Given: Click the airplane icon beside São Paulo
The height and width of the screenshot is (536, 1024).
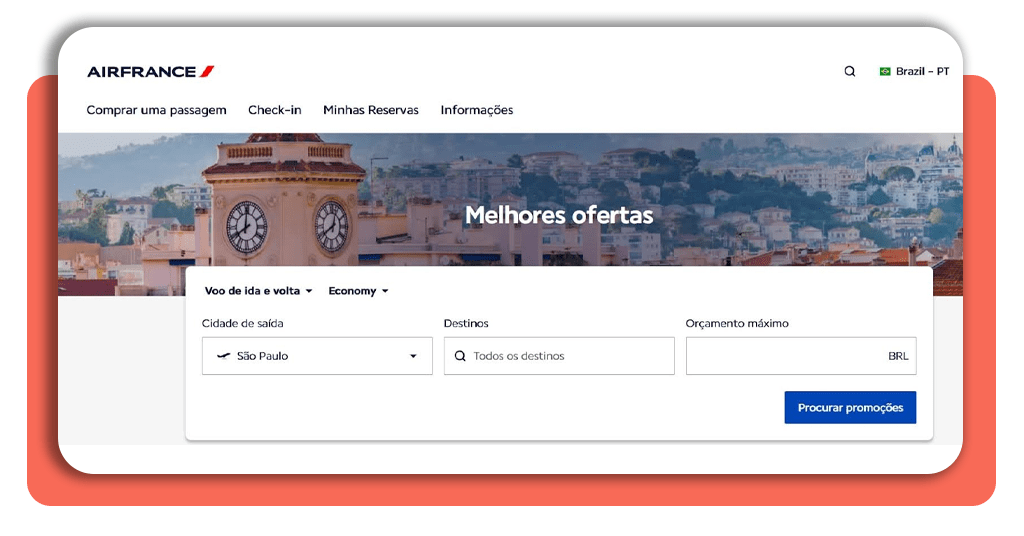Looking at the screenshot, I should (224, 356).
